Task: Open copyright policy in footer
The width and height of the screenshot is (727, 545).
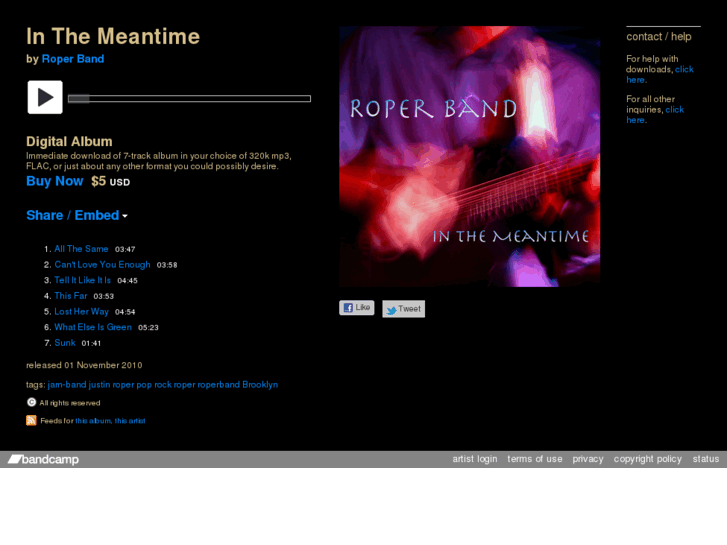Action: pos(648,459)
